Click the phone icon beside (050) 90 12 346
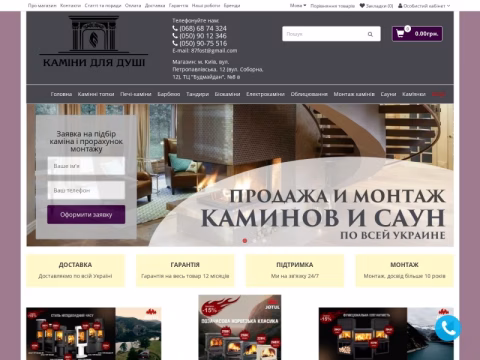The image size is (480, 360). 175,36
